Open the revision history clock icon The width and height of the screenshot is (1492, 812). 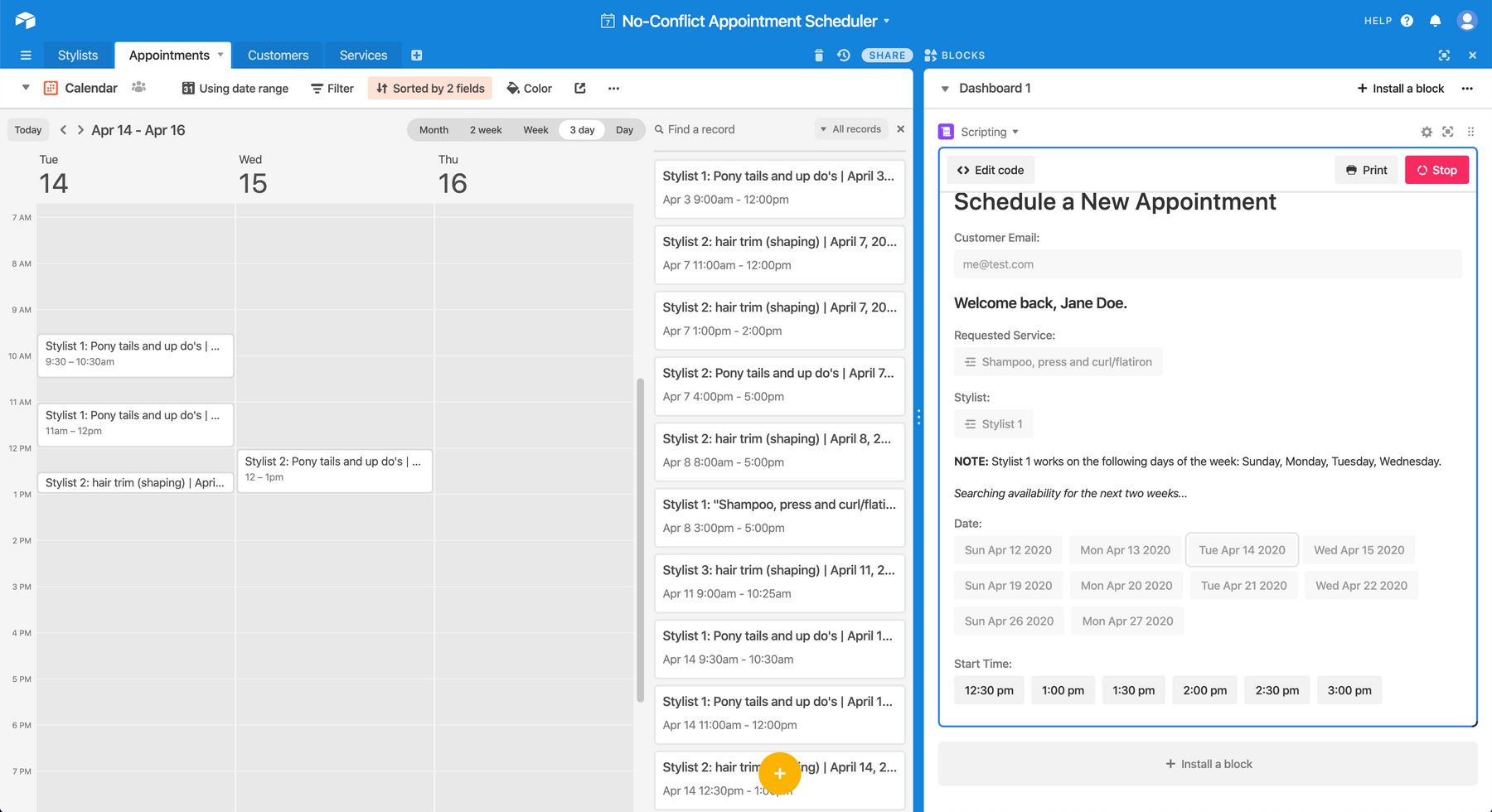pos(843,56)
